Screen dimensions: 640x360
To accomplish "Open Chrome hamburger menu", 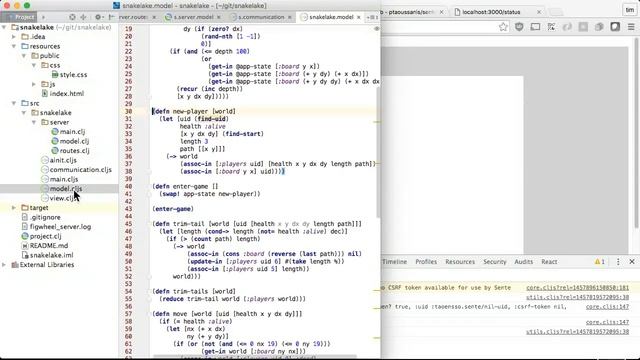I will [x=631, y=27].
